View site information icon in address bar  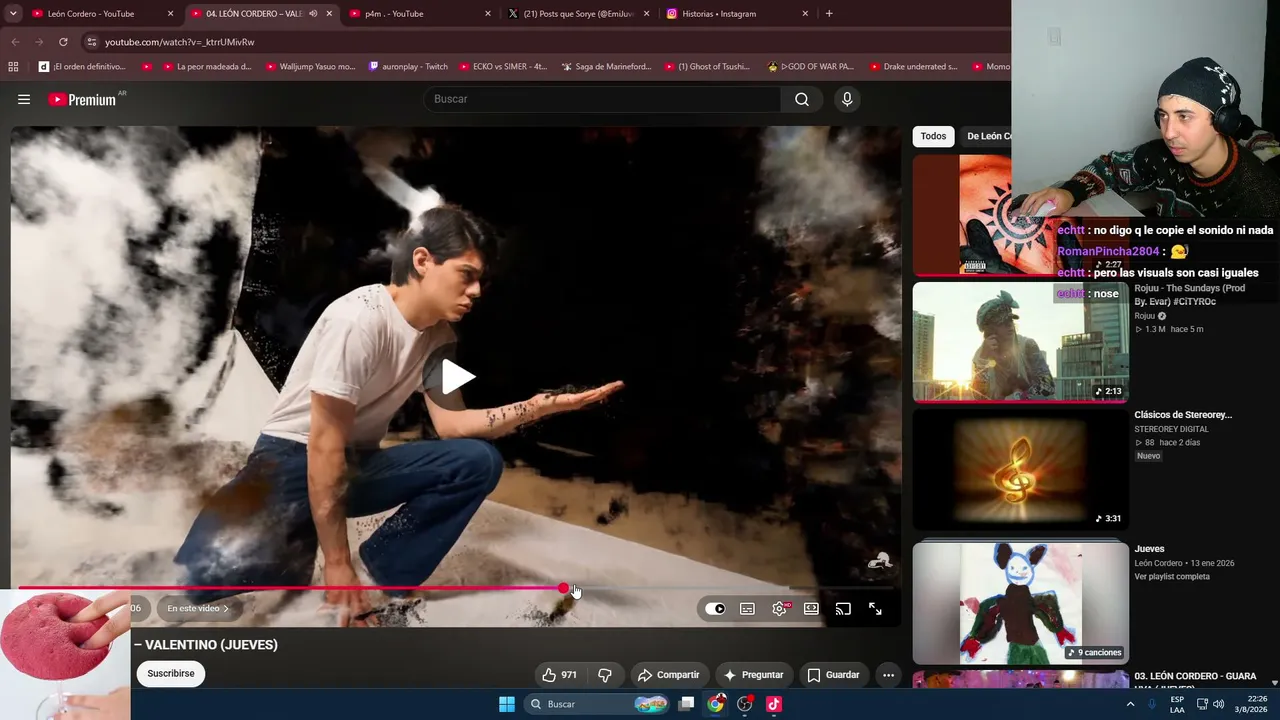tap(91, 42)
